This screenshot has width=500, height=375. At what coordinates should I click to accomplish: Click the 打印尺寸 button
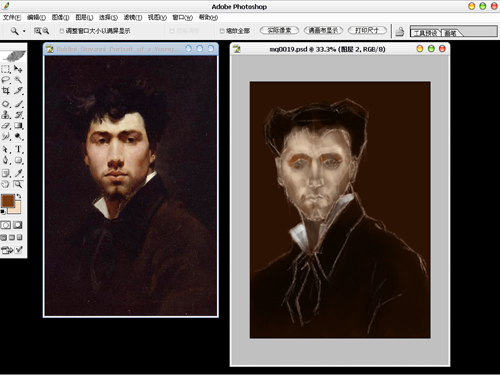[367, 30]
